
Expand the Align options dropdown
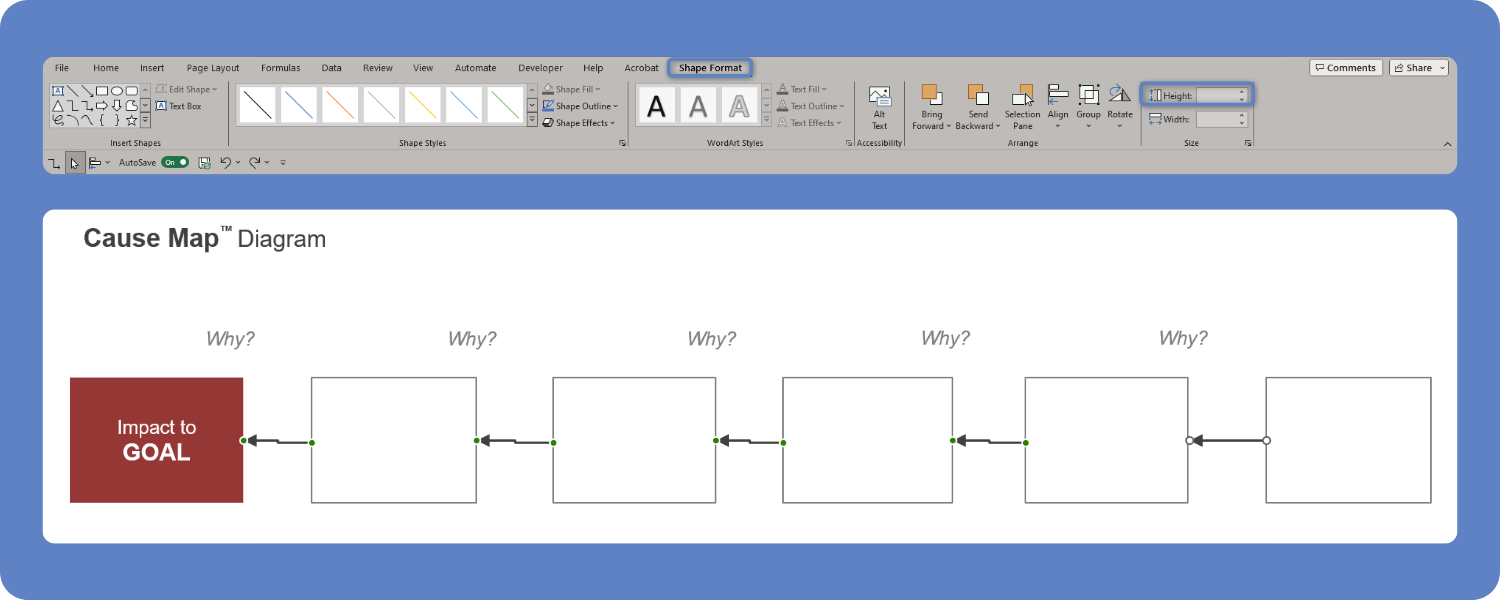pyautogui.click(x=1058, y=127)
